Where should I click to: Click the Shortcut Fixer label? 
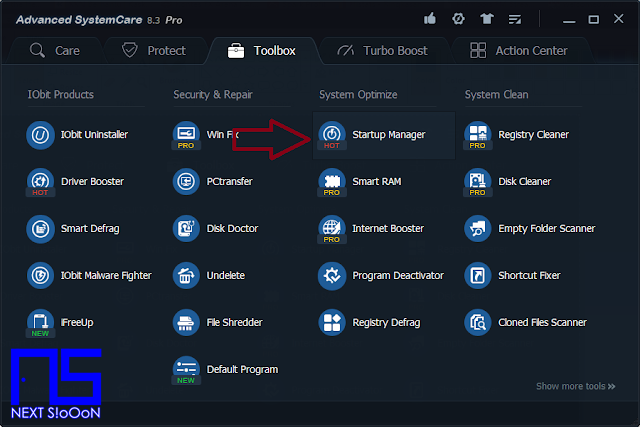click(x=529, y=276)
